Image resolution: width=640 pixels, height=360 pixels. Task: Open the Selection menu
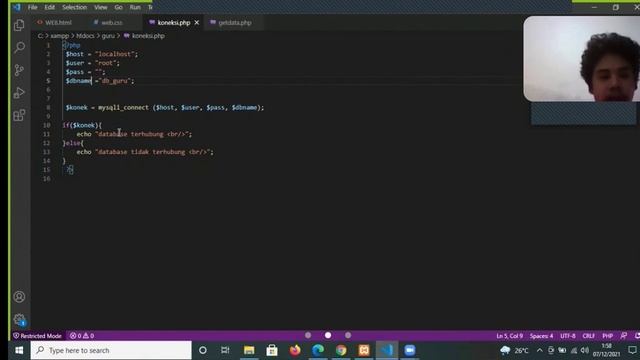[x=74, y=7]
